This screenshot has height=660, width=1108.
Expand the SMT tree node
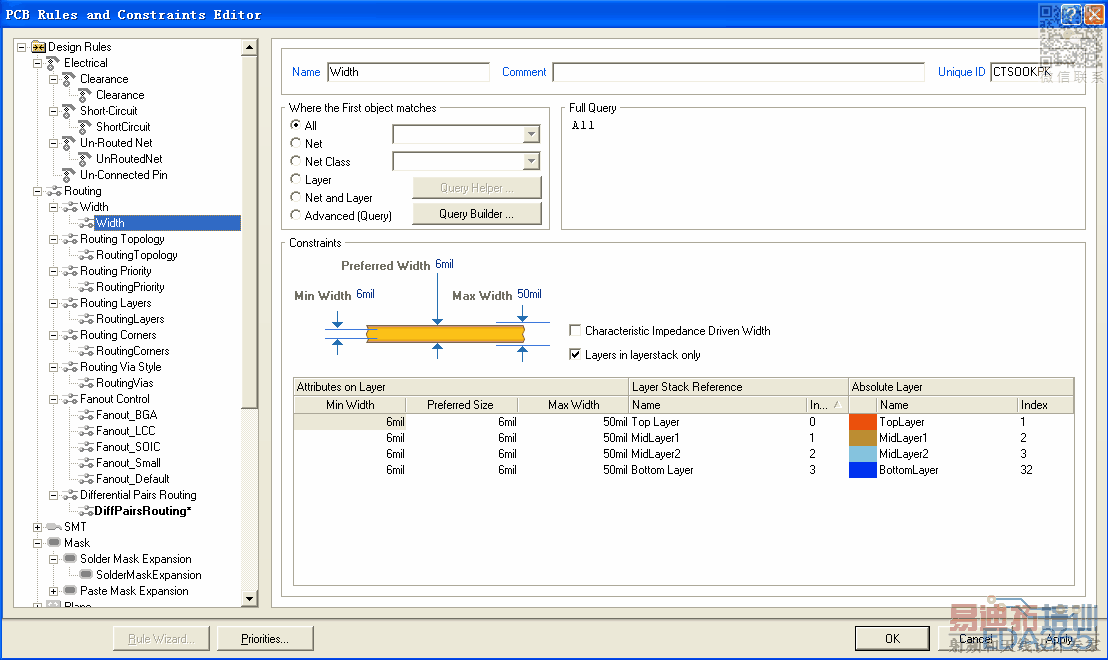point(38,527)
